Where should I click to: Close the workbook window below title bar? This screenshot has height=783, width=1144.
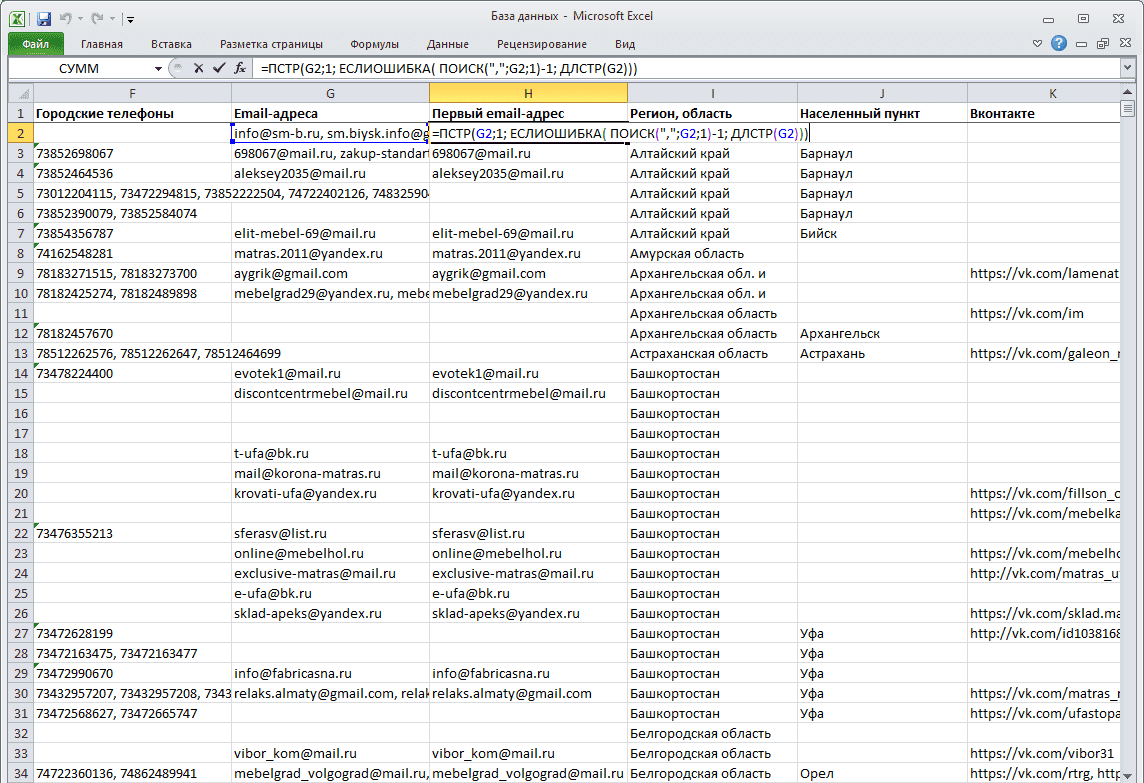(x=1124, y=44)
